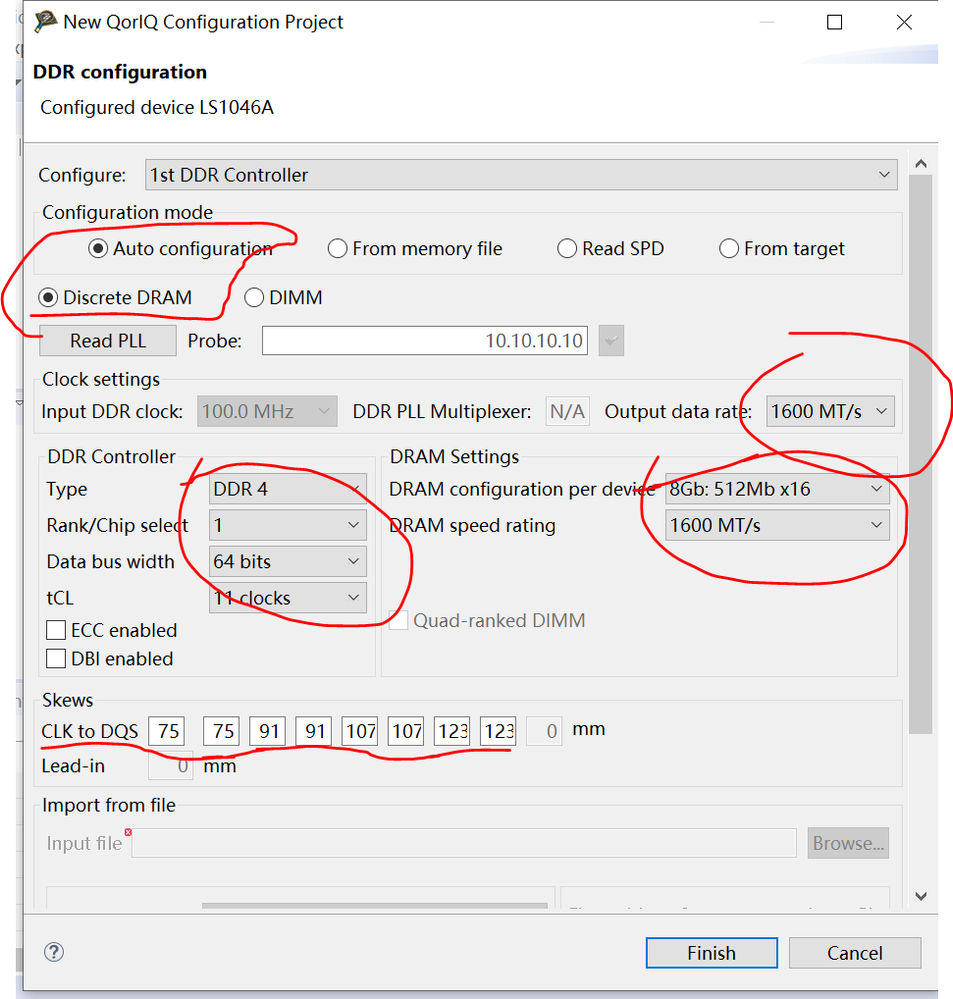953x999 pixels.
Task: Close the New QorIQ Configuration Project window
Action: click(904, 22)
